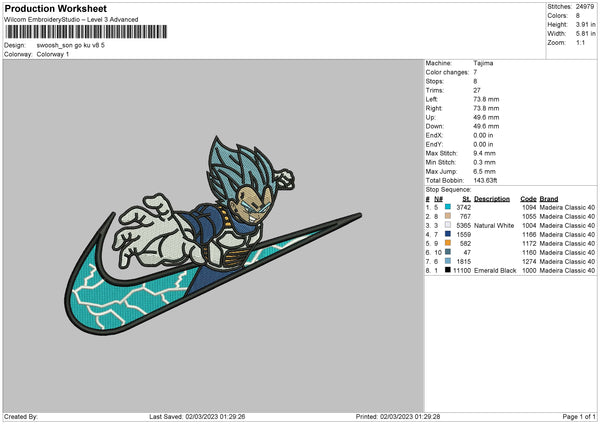Click the 'St.' column header
The image size is (600, 424).
(466, 199)
